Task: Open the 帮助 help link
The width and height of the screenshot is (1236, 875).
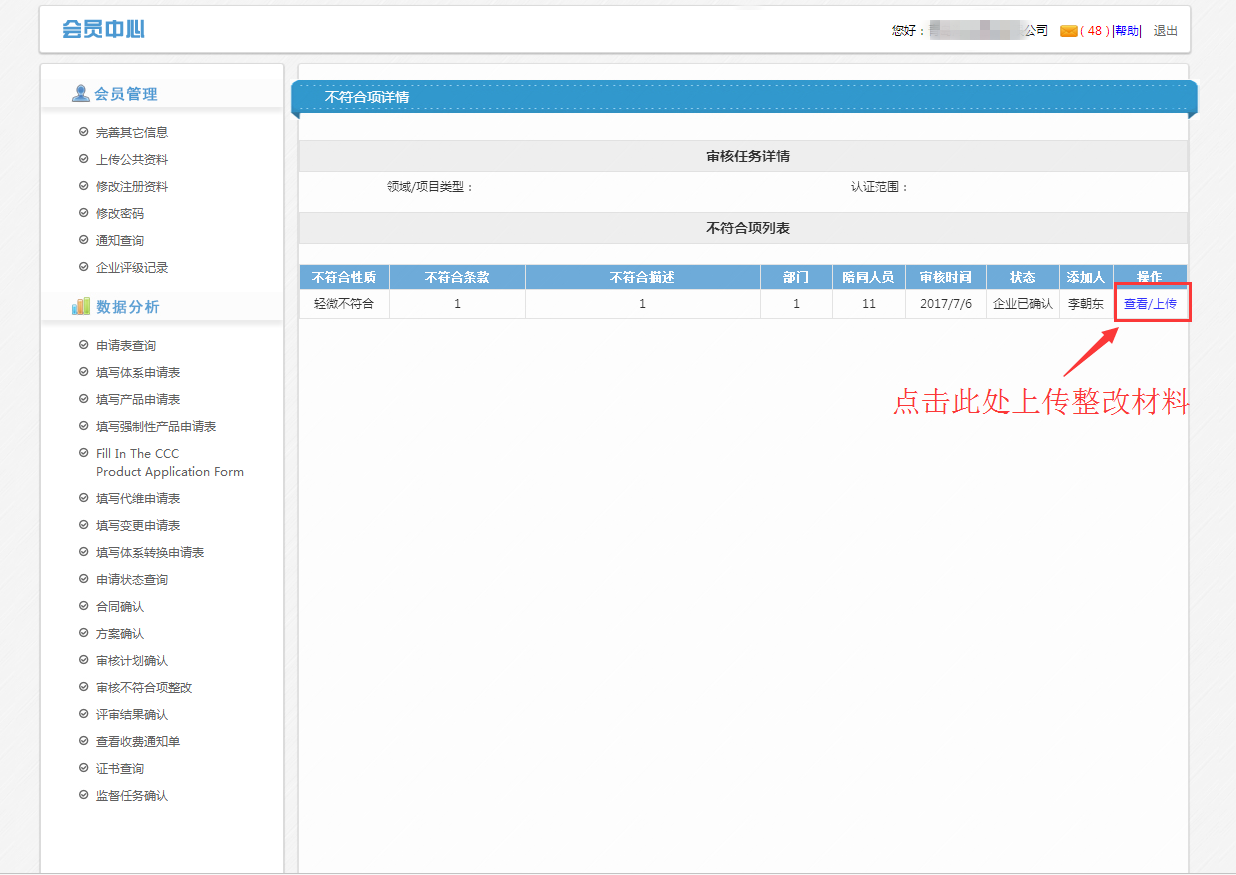Action: click(x=1126, y=31)
